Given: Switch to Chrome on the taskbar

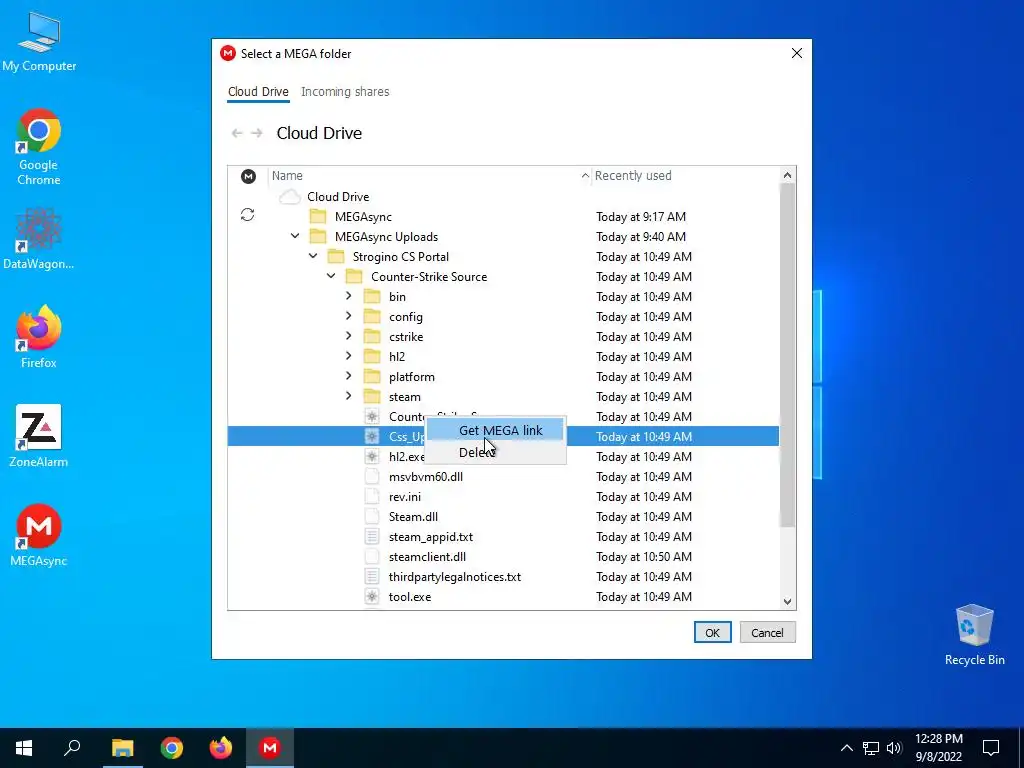Looking at the screenshot, I should coord(172,748).
